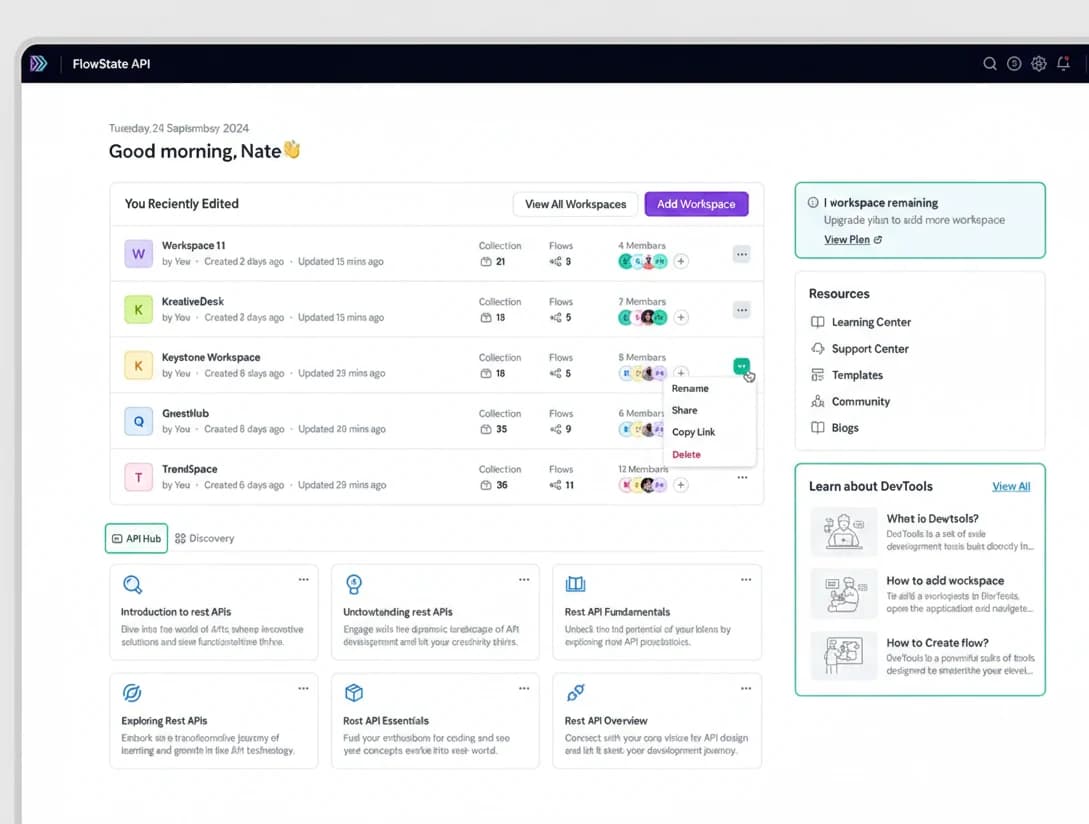Add member to Werkspace 11 plus icon
Viewport: 1089px width, 824px height.
coord(681,261)
